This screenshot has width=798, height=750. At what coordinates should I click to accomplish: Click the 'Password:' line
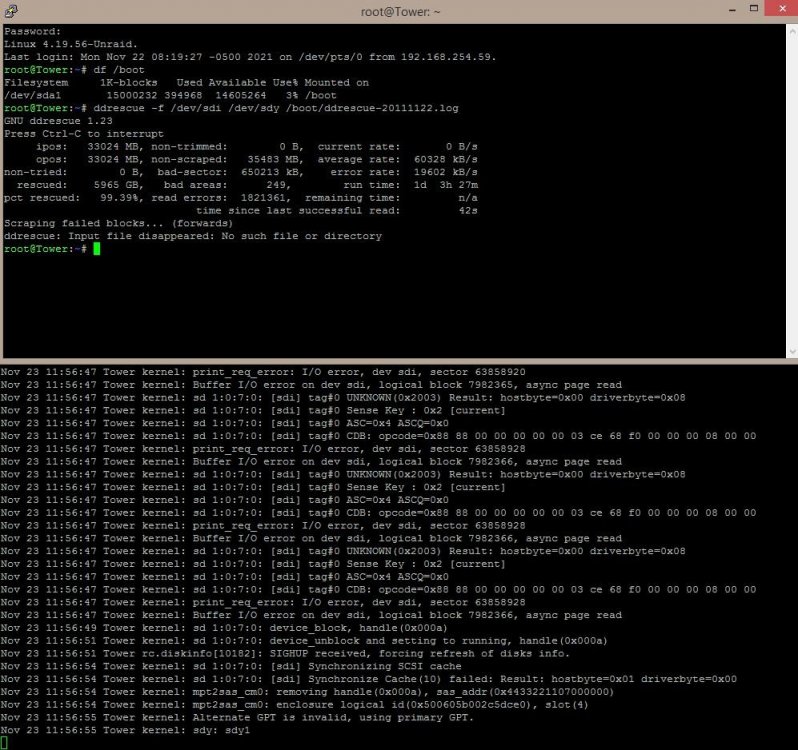pos(32,32)
